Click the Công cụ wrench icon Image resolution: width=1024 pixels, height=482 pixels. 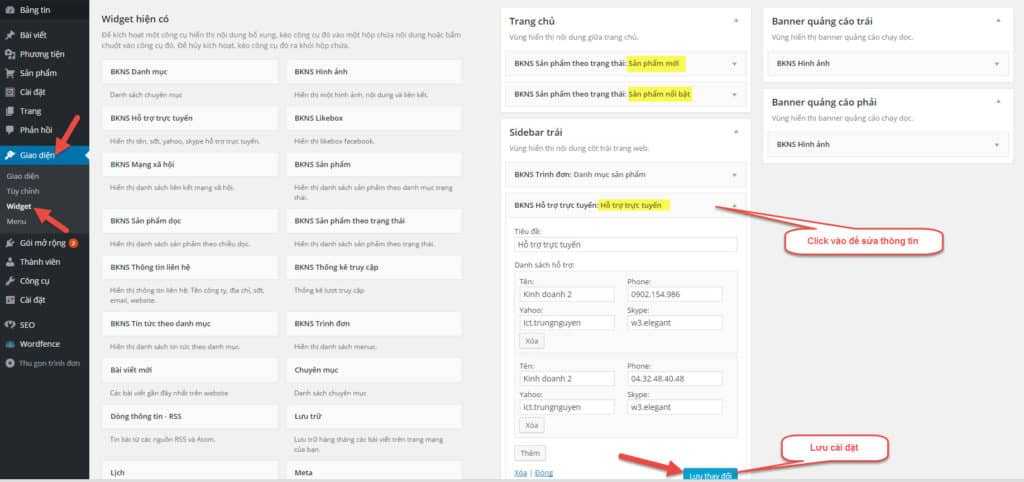(10, 281)
